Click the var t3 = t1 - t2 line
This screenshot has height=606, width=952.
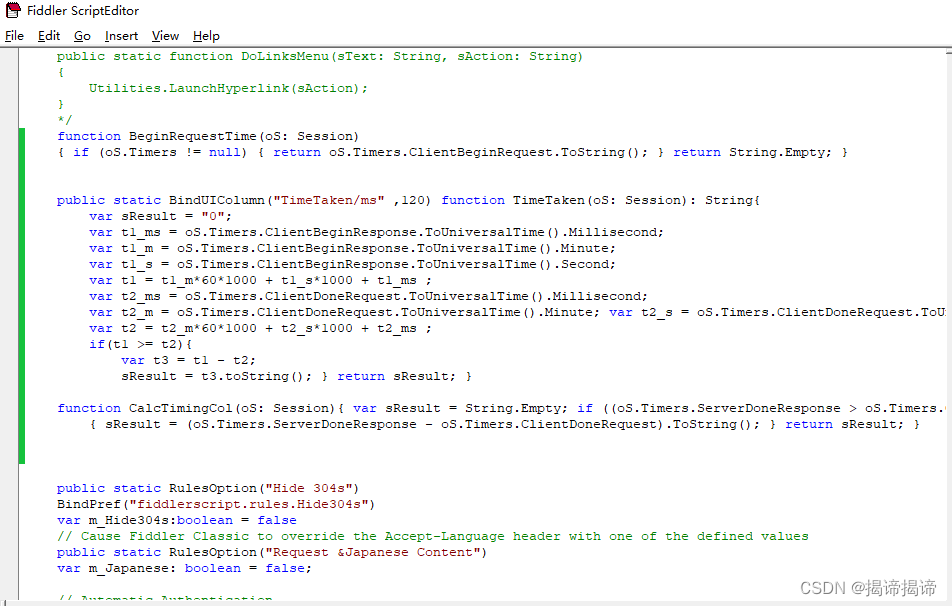(x=188, y=360)
